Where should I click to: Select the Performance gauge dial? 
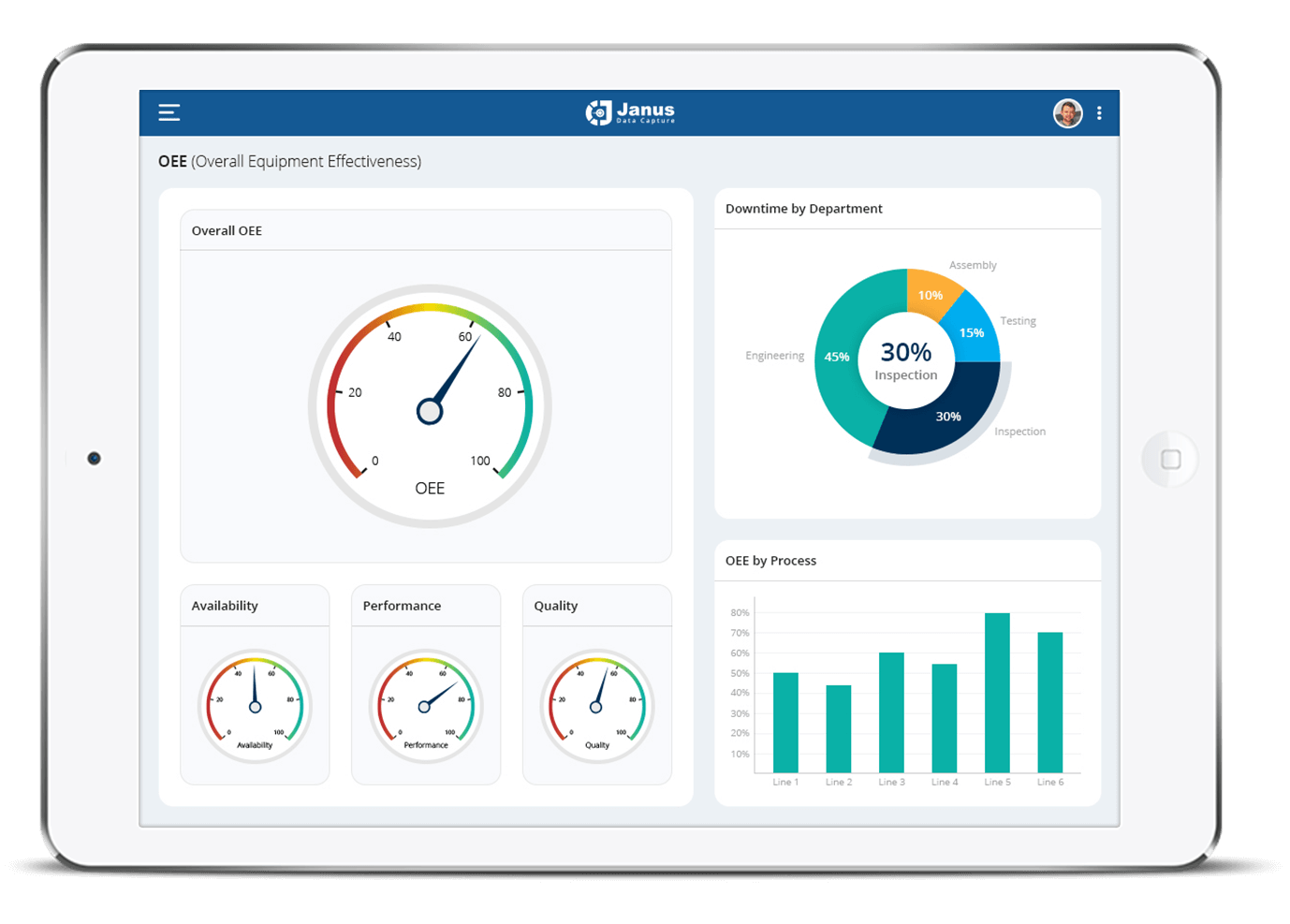pos(426,706)
